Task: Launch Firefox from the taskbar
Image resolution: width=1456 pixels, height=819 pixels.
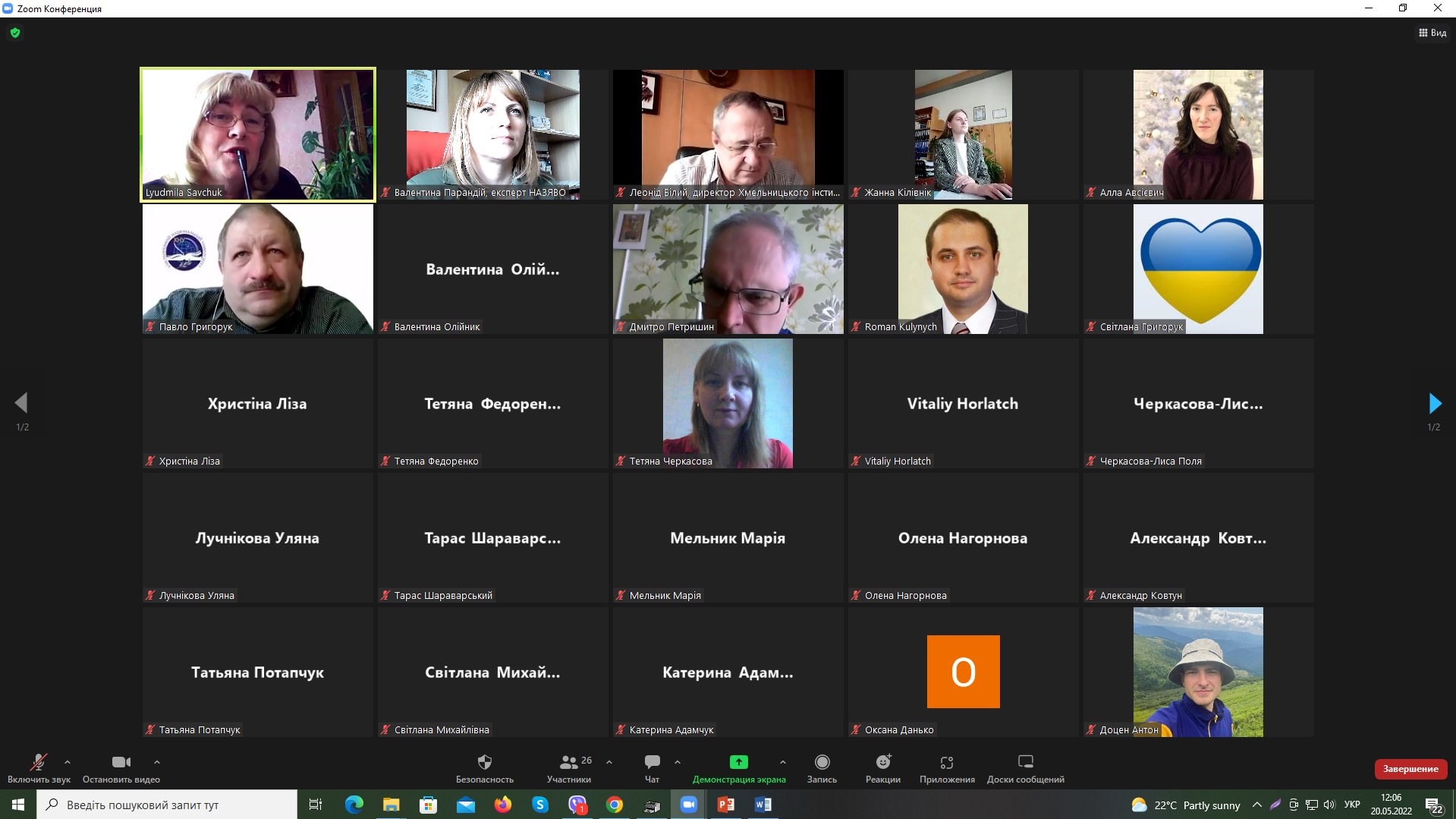Action: tap(502, 805)
